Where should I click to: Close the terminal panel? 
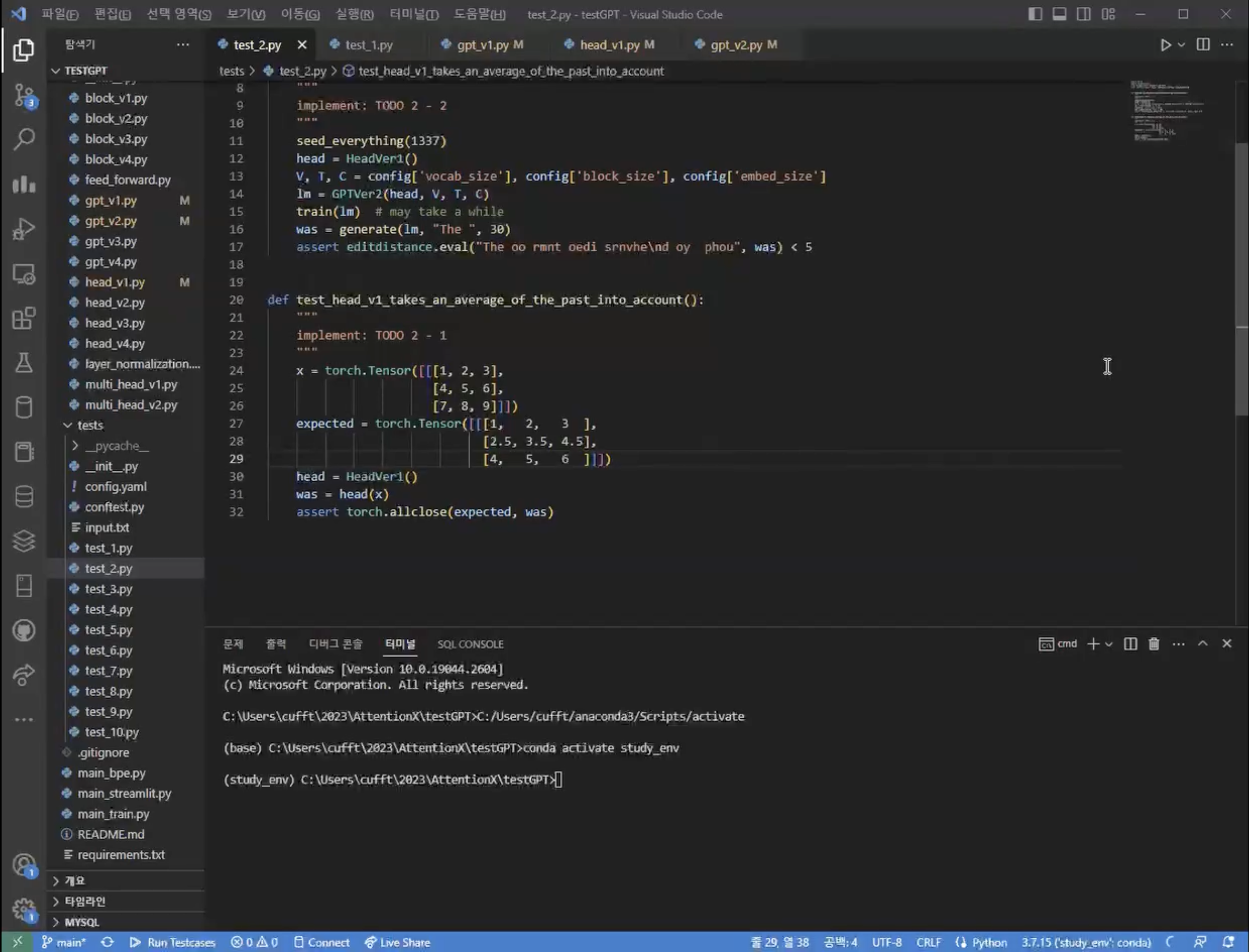click(1226, 643)
